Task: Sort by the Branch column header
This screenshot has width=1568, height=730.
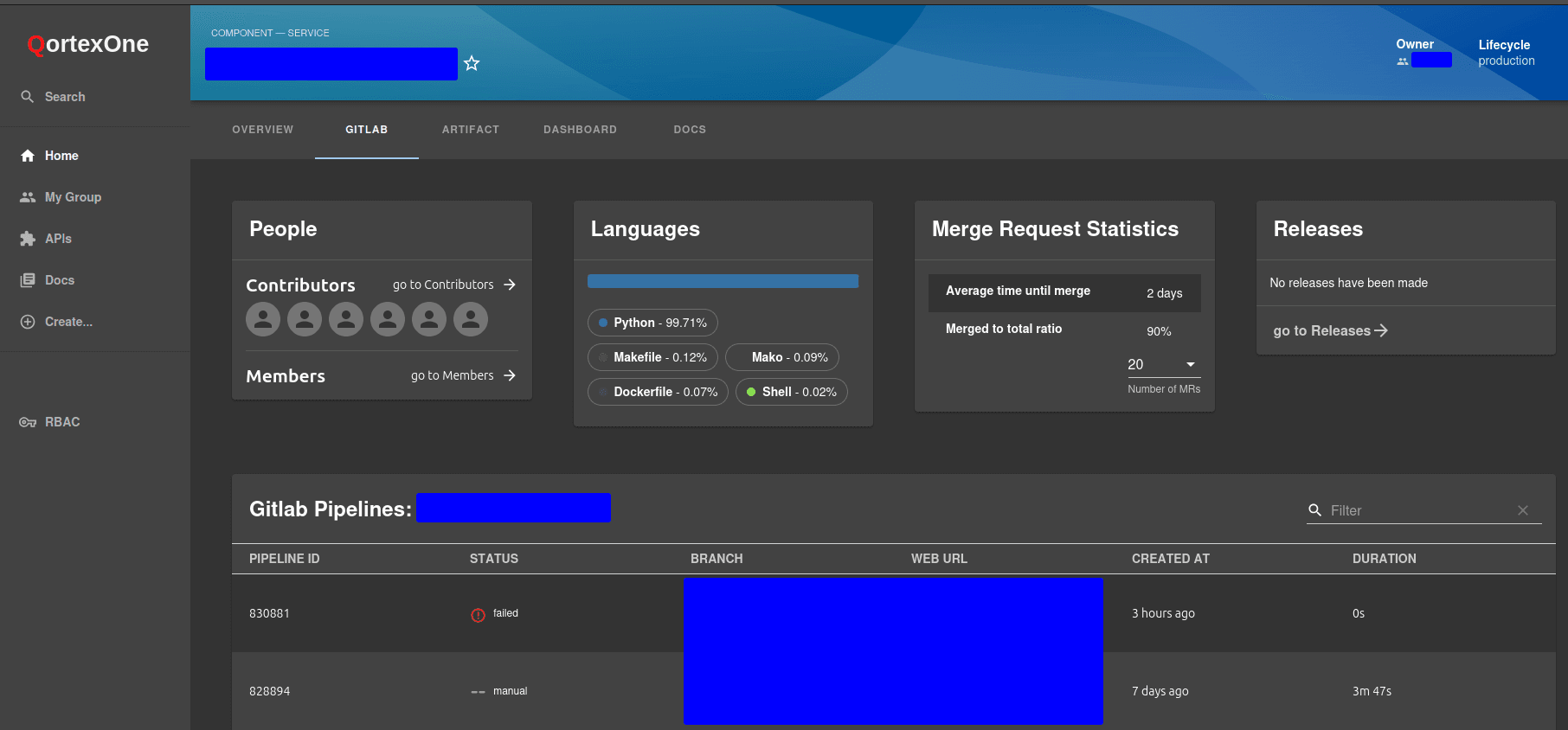Action: click(717, 559)
